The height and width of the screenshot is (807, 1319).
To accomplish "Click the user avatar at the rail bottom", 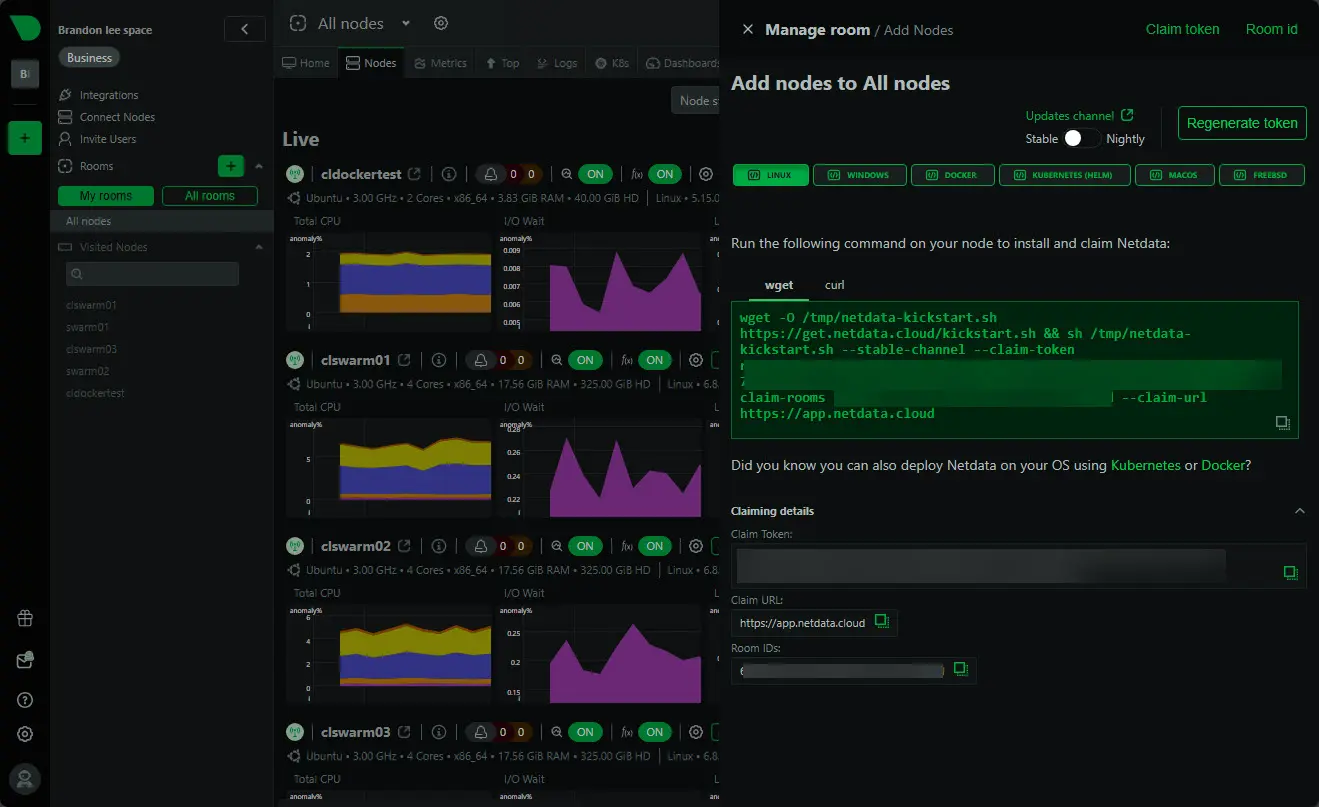I will (x=25, y=778).
